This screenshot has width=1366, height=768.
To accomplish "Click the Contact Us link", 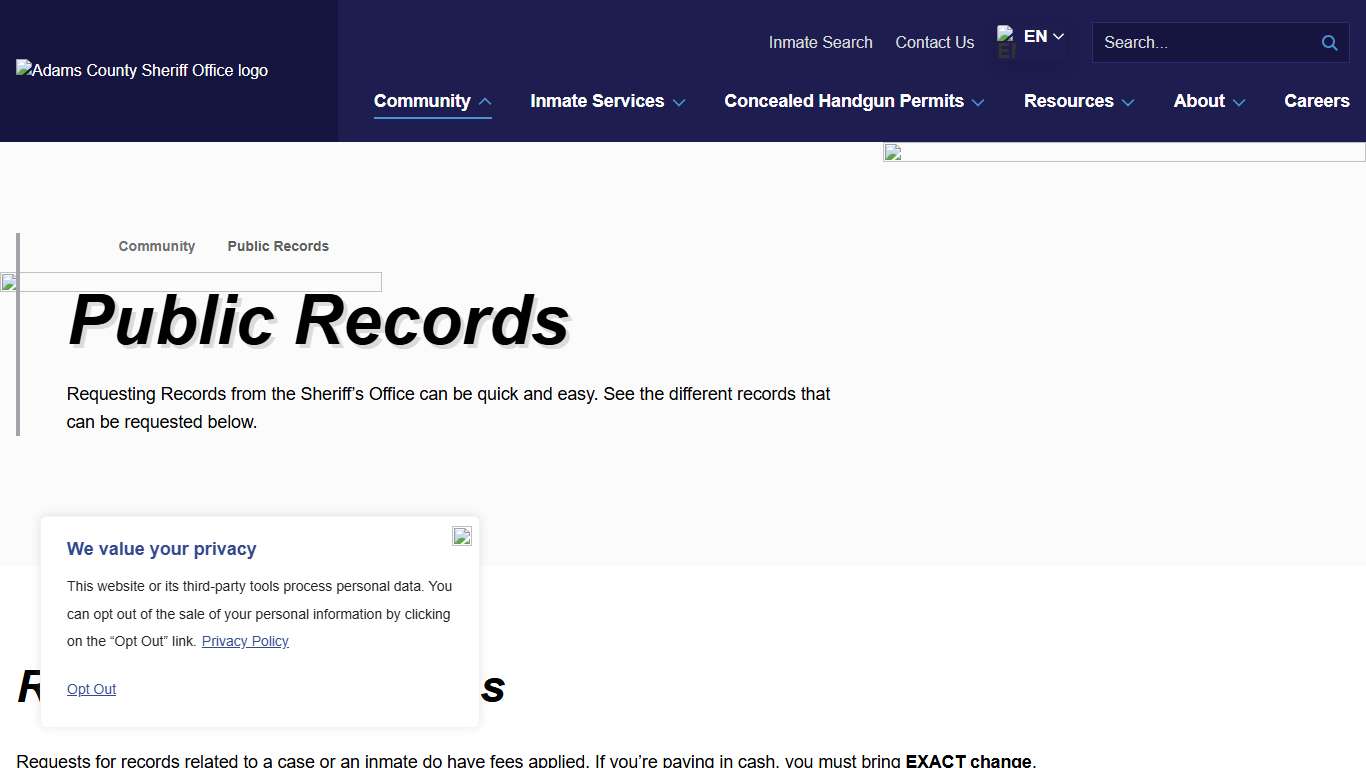I will coord(934,42).
